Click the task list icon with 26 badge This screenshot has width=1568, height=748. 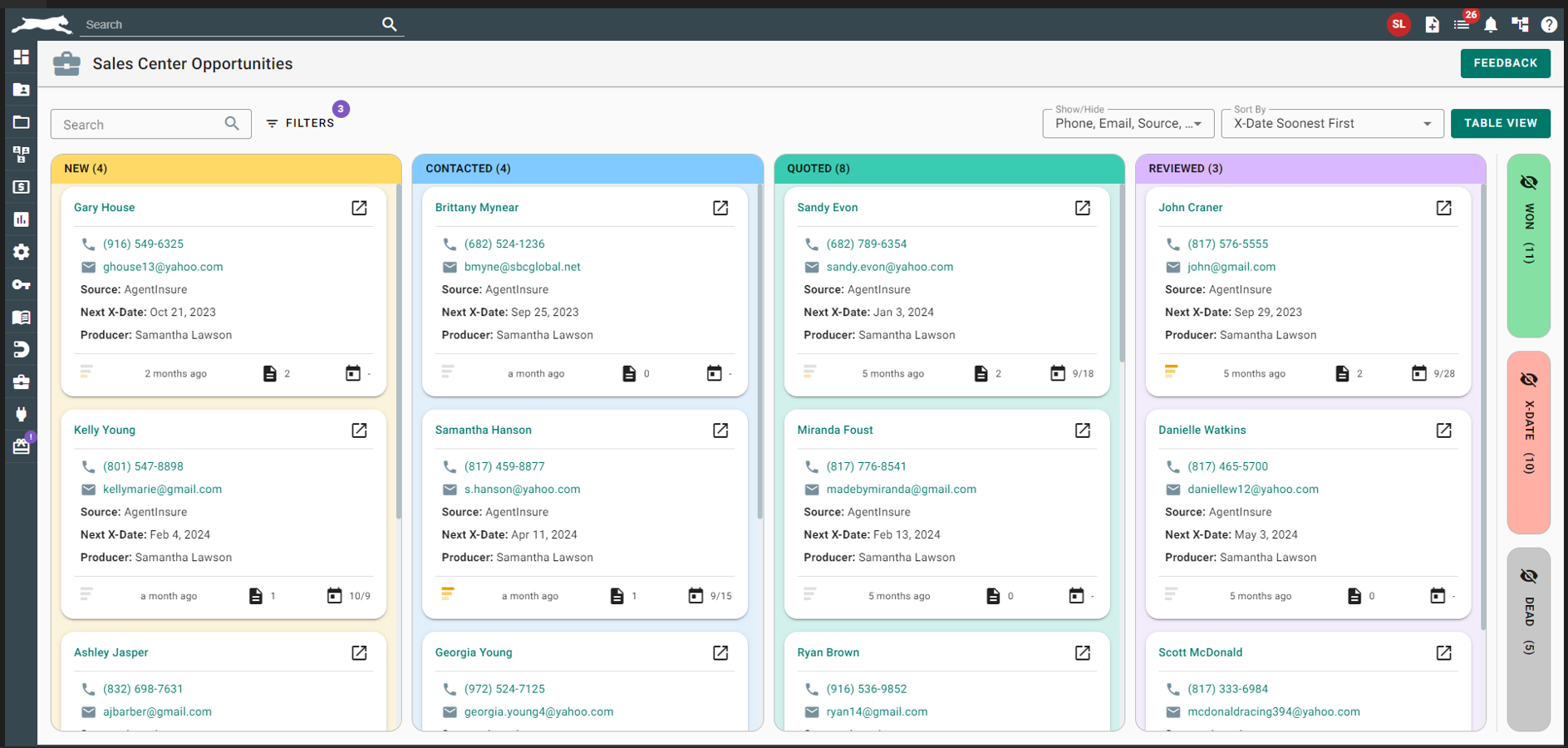click(1462, 25)
